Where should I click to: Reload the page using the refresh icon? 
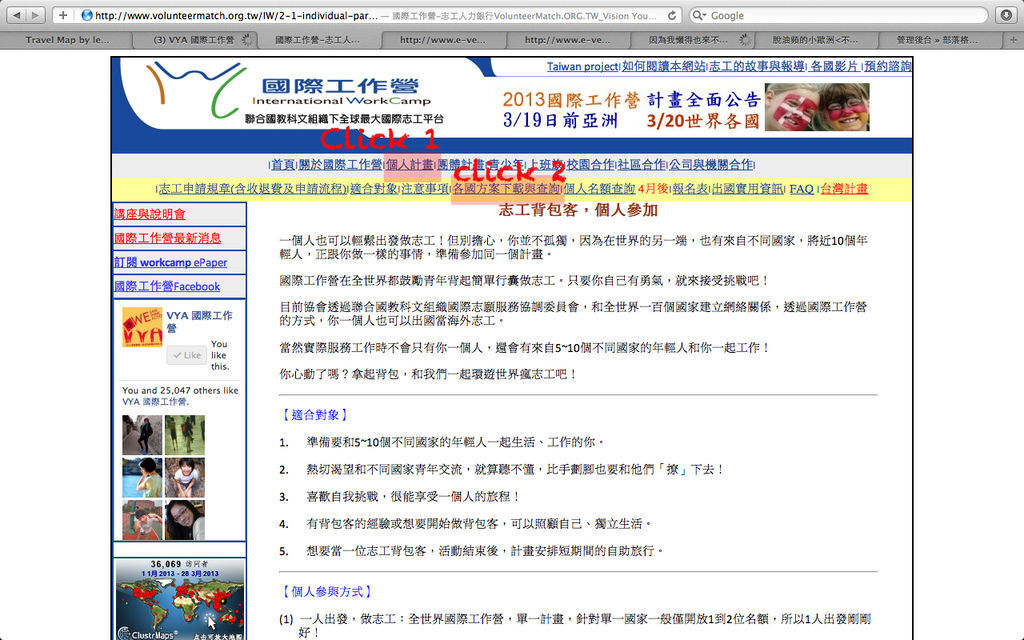click(671, 15)
